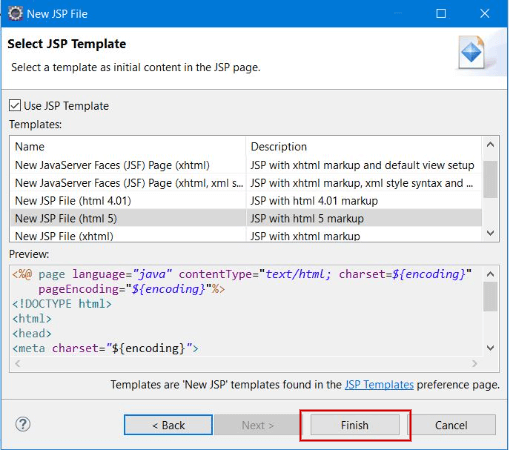Click preview horizontal scroll right arrow
Image resolution: width=510 pixels, height=451 pixels.
[x=475, y=363]
